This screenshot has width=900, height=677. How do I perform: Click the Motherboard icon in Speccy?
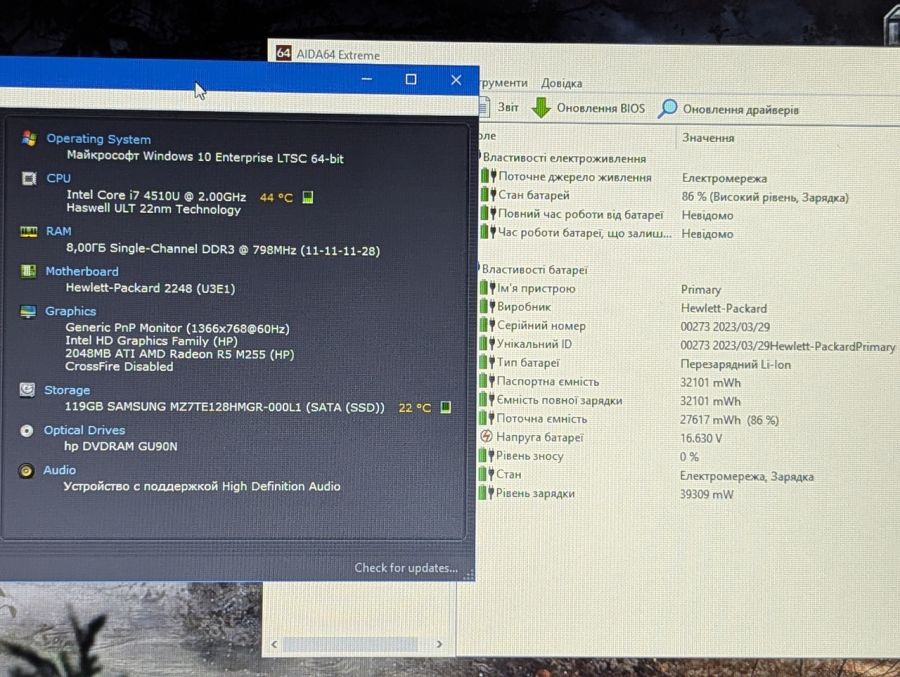28,271
